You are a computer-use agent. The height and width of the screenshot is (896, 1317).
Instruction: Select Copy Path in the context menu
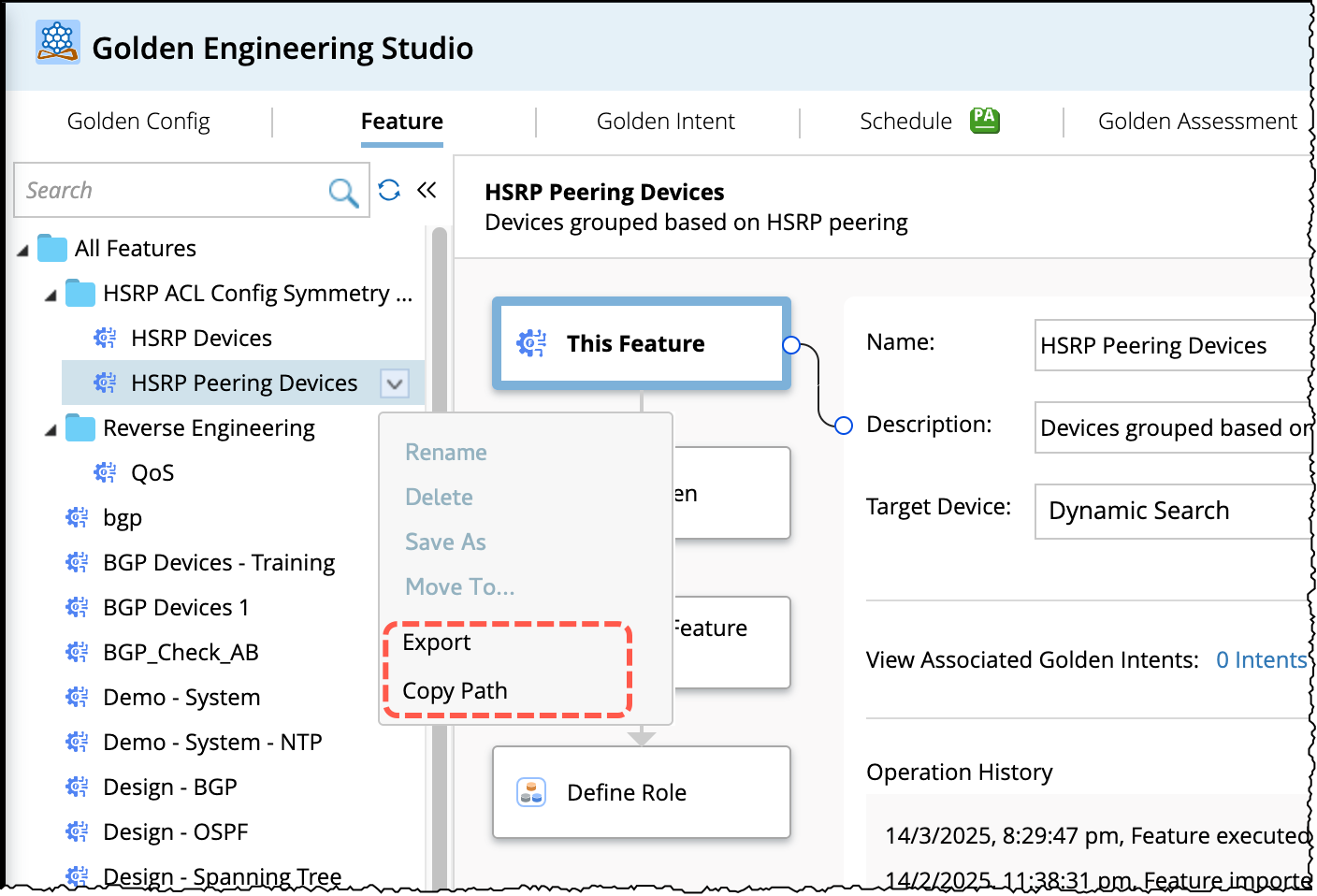click(455, 691)
